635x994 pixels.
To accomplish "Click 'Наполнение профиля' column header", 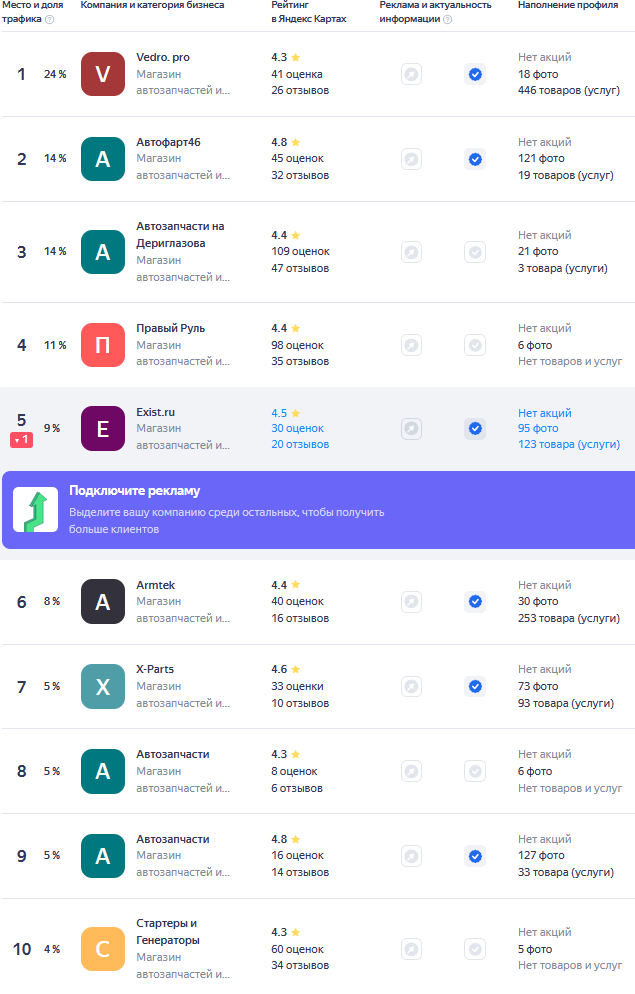I will (567, 5).
